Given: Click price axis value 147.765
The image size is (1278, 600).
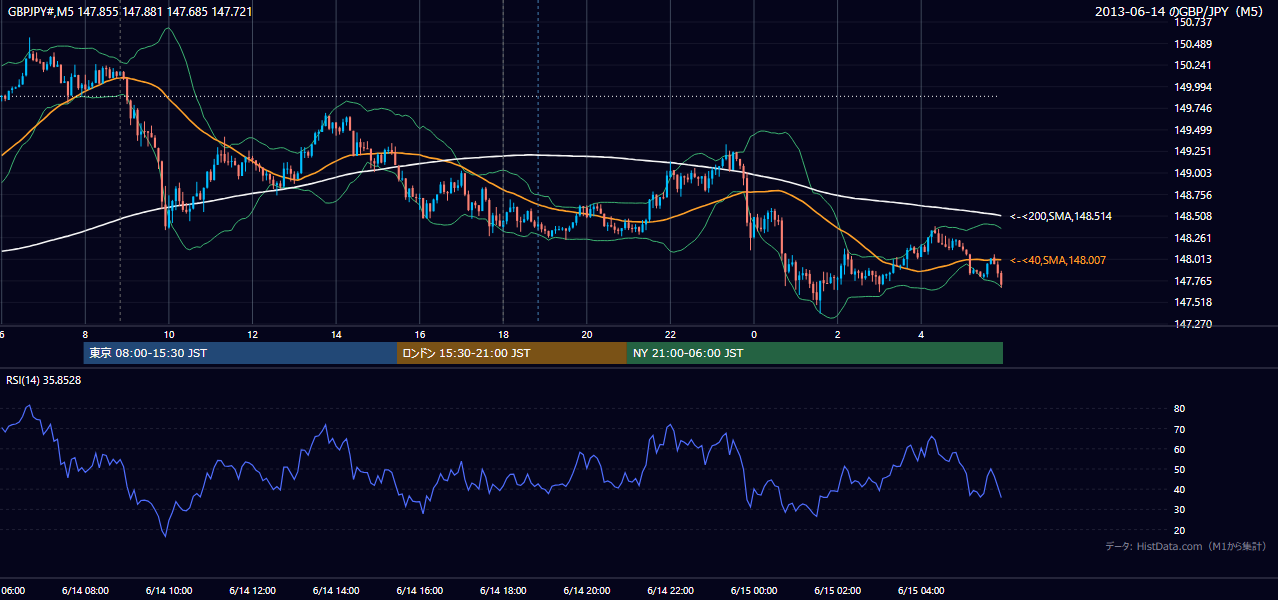Looking at the screenshot, I should tap(1193, 281).
